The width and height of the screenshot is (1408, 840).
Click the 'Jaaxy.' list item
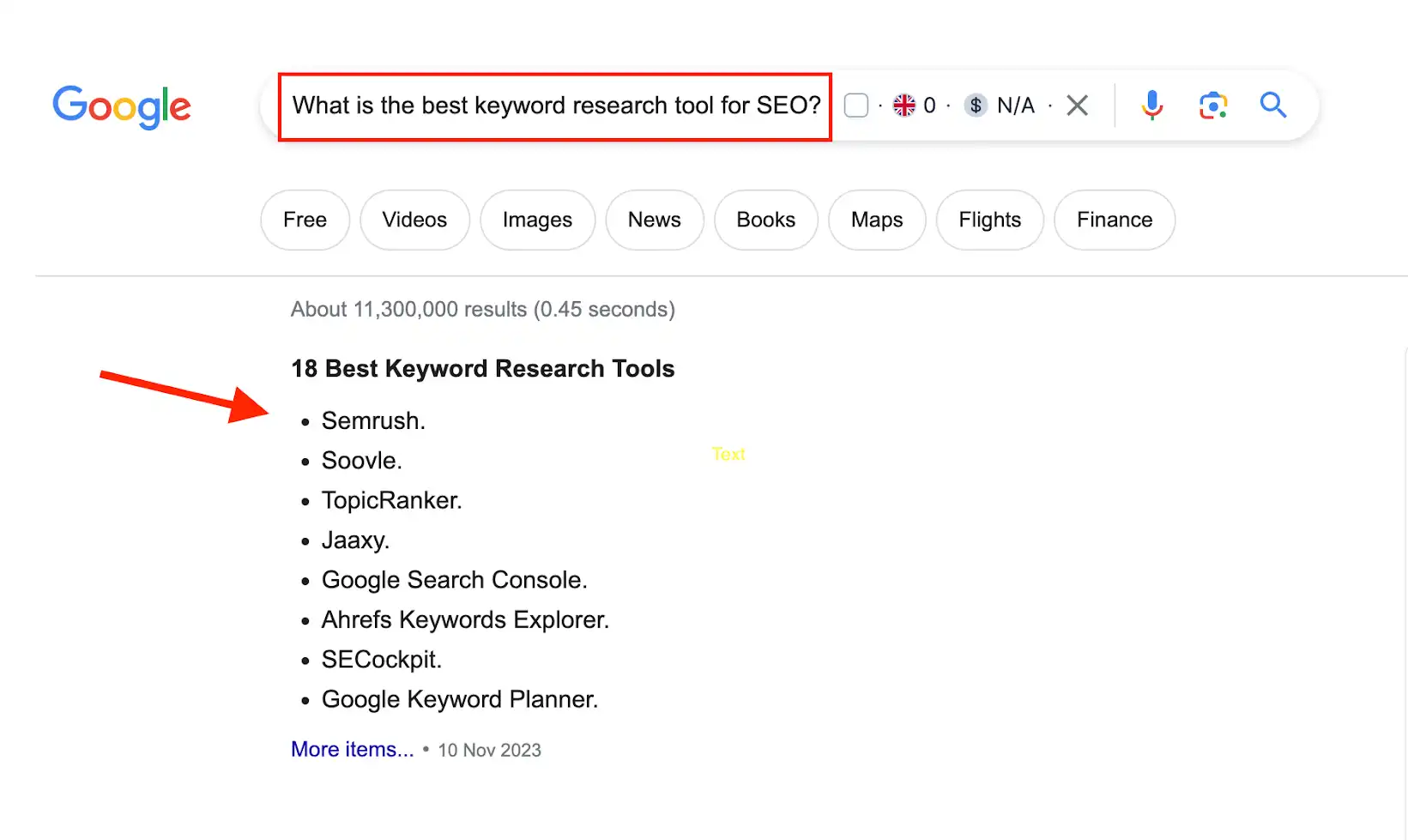(355, 541)
